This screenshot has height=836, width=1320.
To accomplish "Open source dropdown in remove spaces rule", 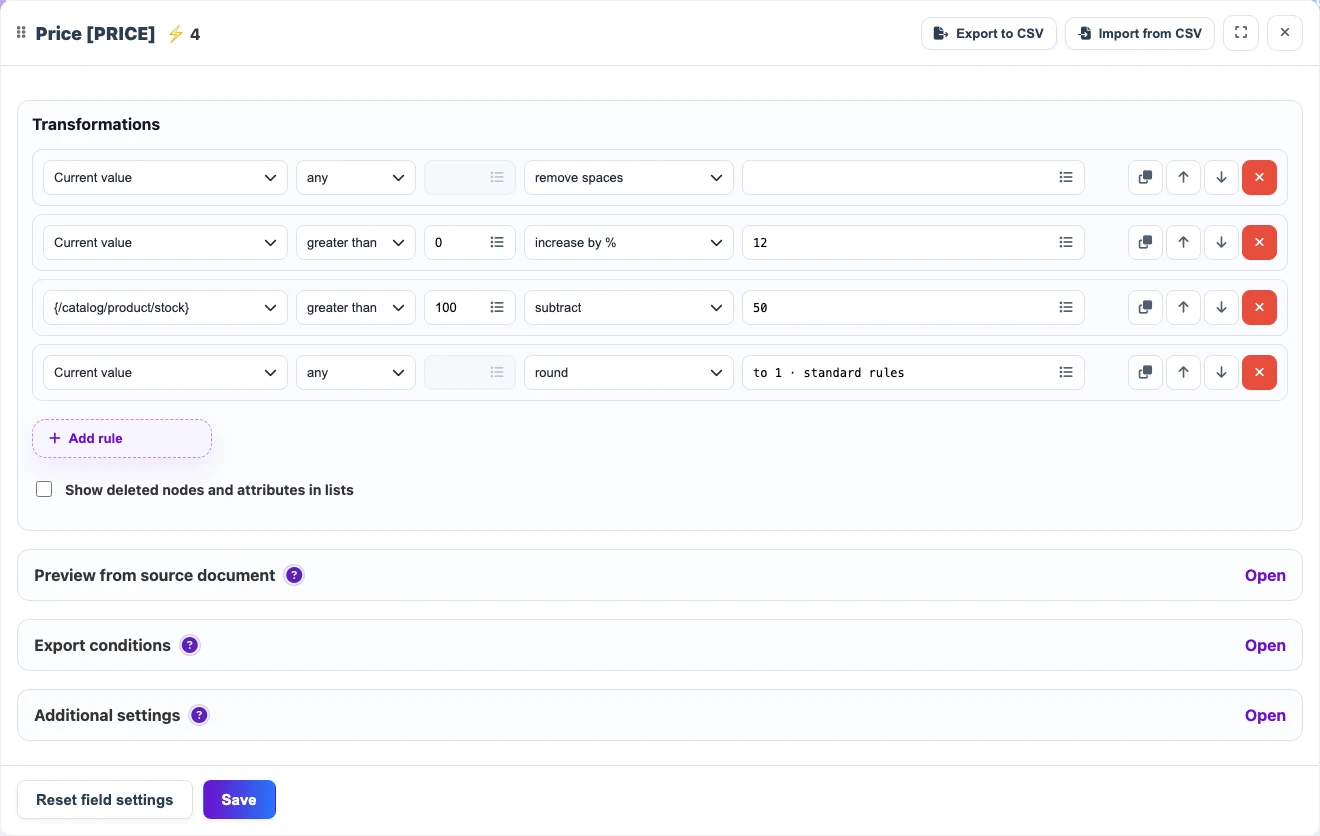I will click(x=165, y=177).
